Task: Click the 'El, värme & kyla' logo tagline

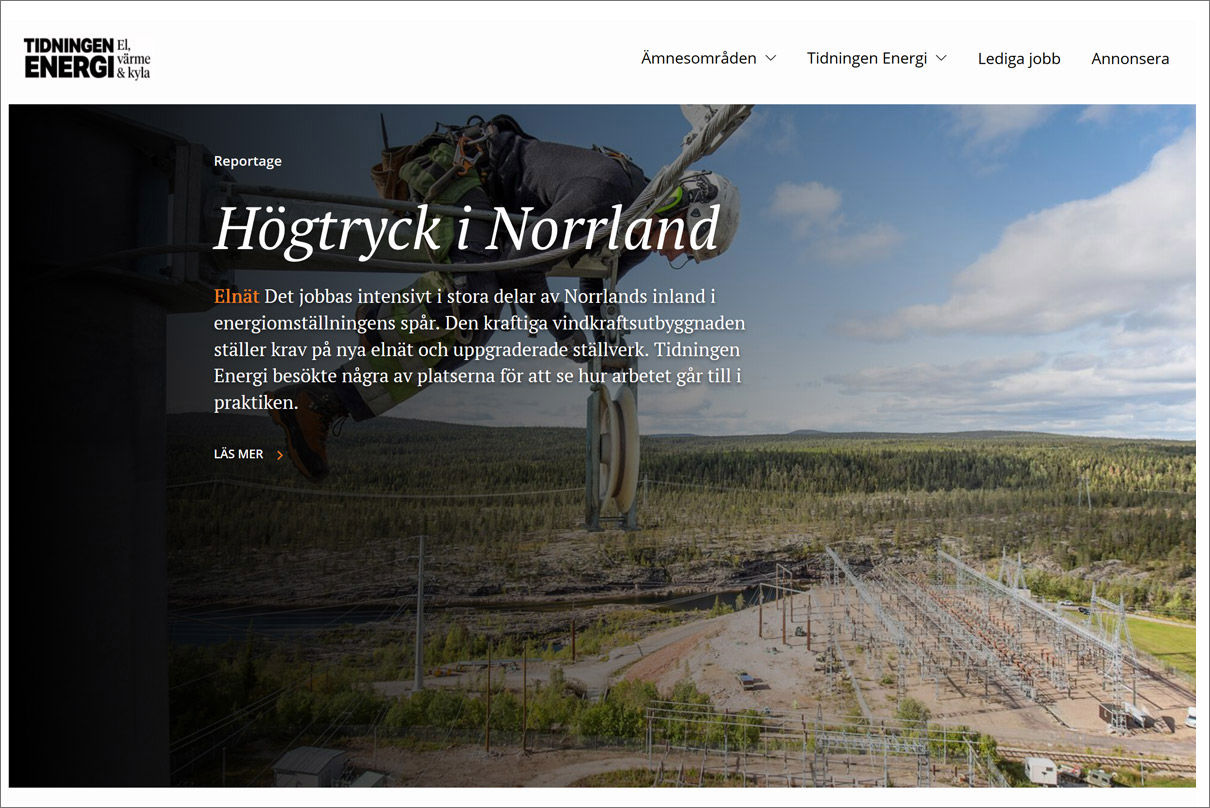Action: coord(134,58)
